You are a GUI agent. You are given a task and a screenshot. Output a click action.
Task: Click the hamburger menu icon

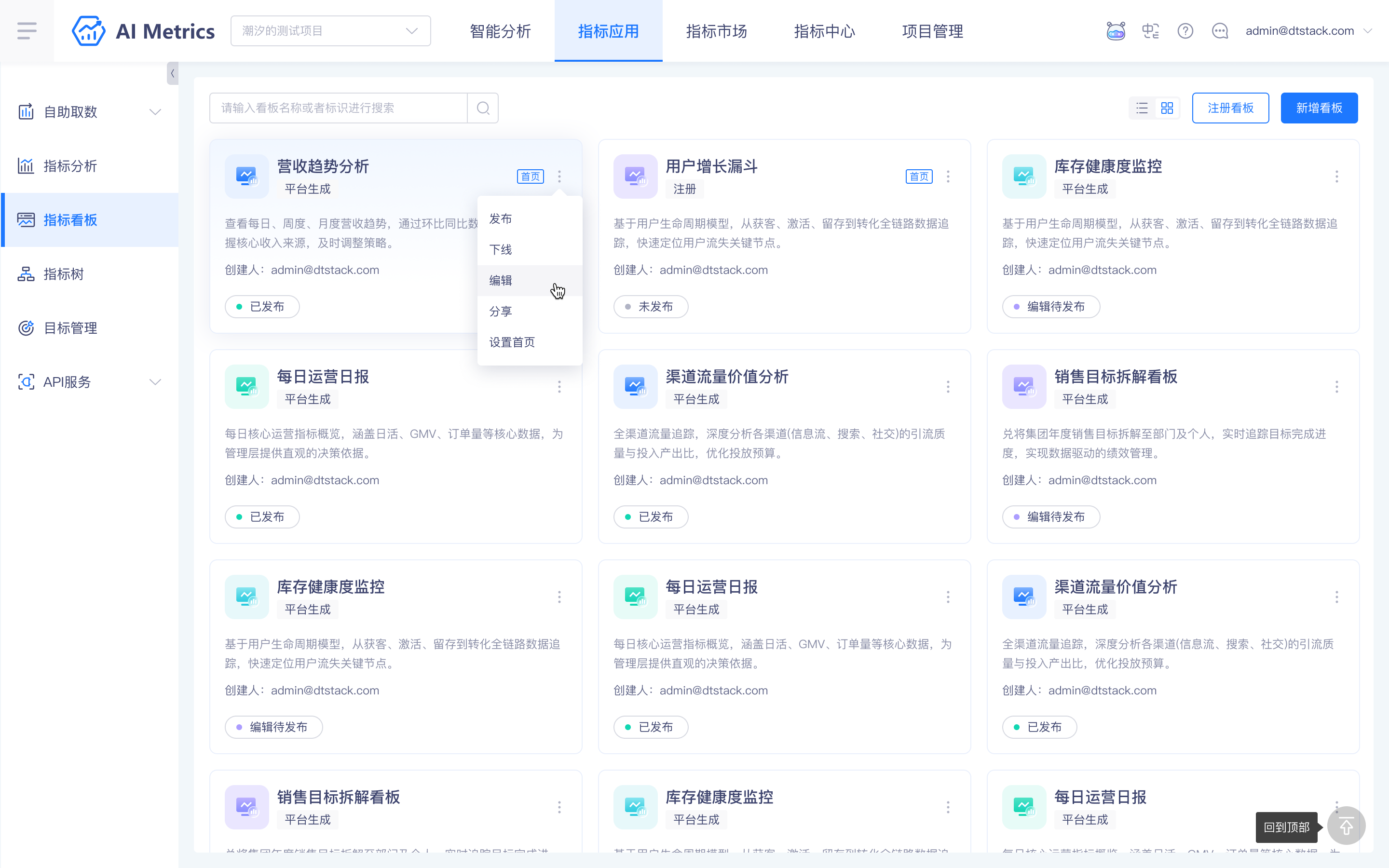pos(27,31)
